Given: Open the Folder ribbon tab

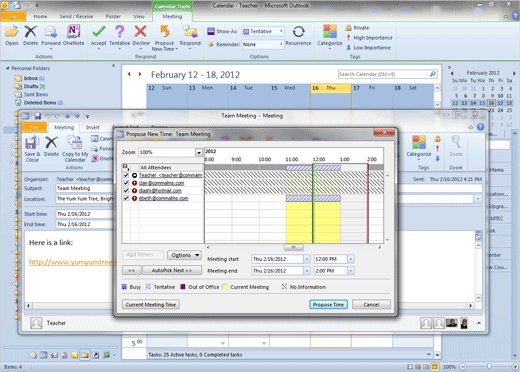Looking at the screenshot, I should [113, 16].
